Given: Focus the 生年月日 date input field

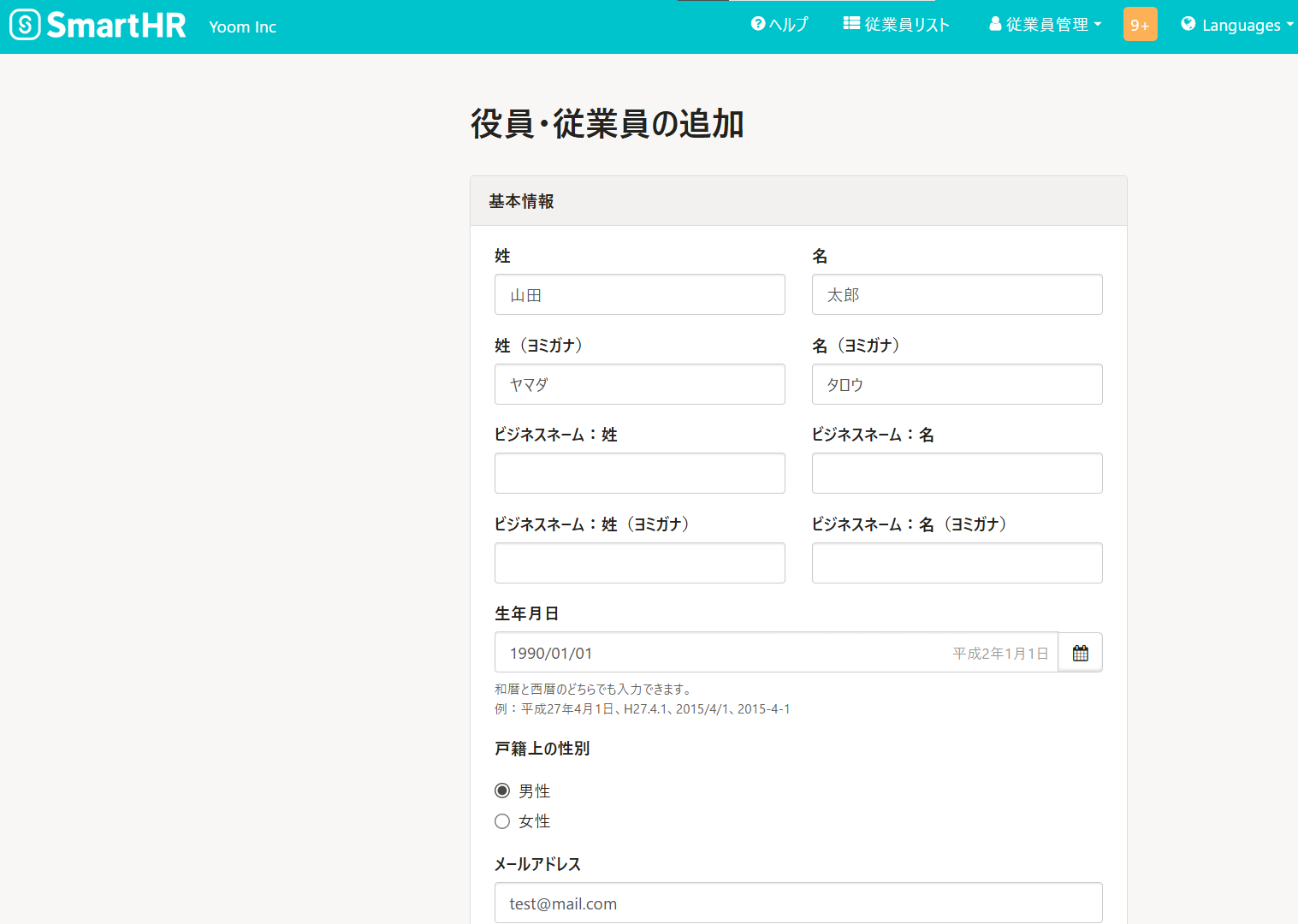Looking at the screenshot, I should tap(727, 653).
